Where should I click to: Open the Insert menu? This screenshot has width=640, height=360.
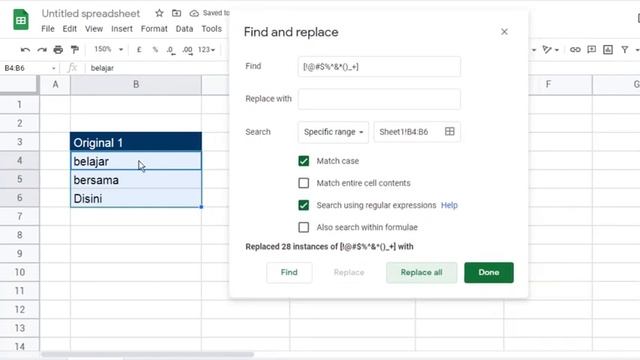(x=122, y=29)
